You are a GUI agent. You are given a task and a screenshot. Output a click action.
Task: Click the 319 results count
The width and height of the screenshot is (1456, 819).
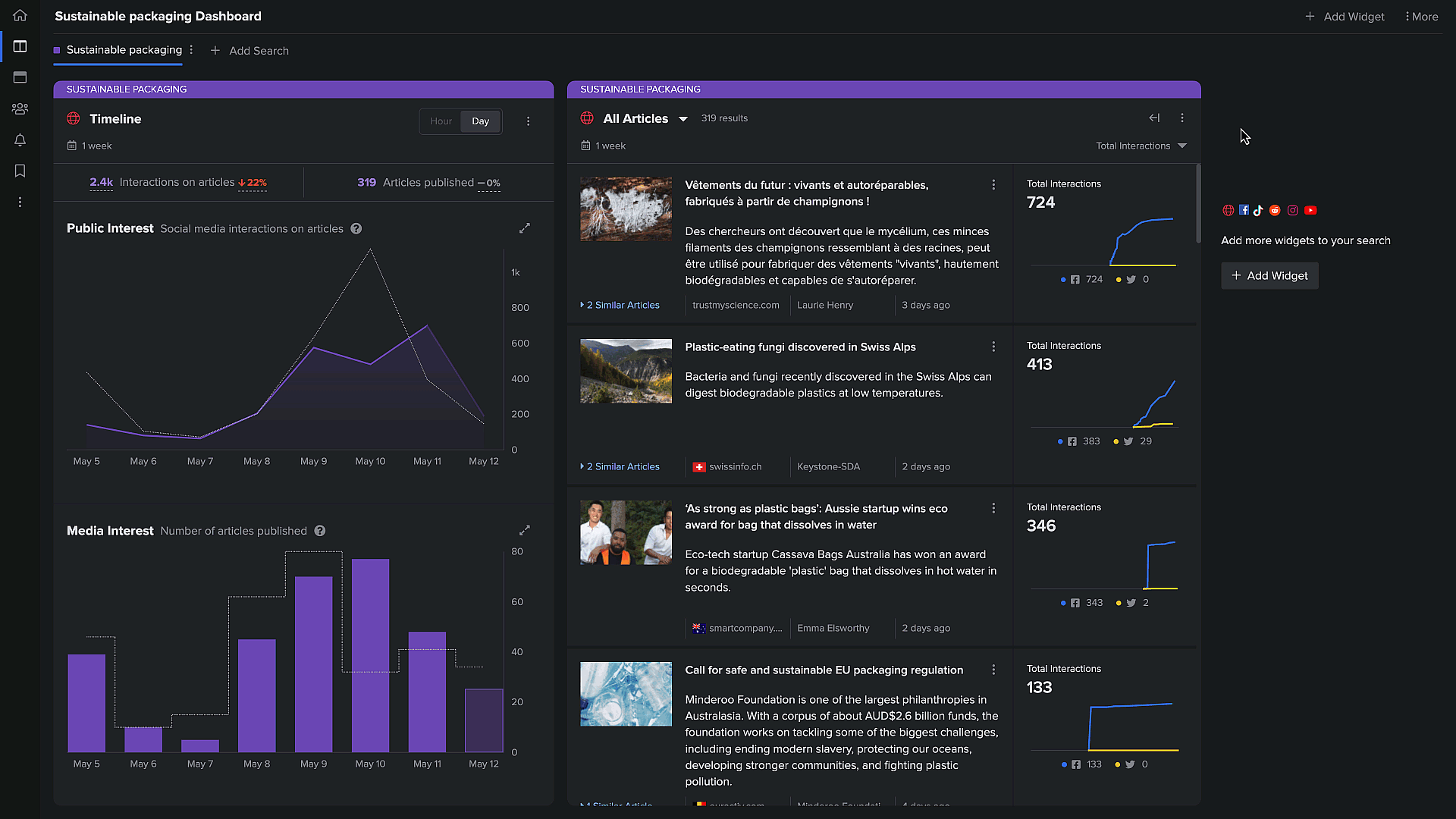[724, 118]
